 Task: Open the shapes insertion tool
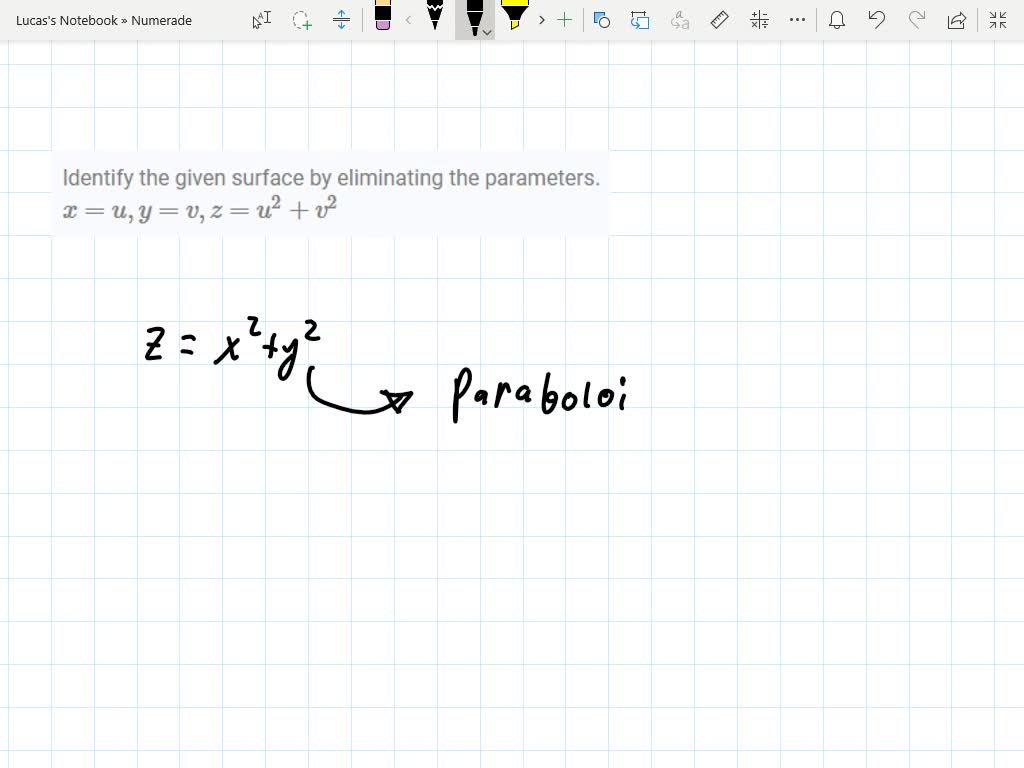[601, 20]
